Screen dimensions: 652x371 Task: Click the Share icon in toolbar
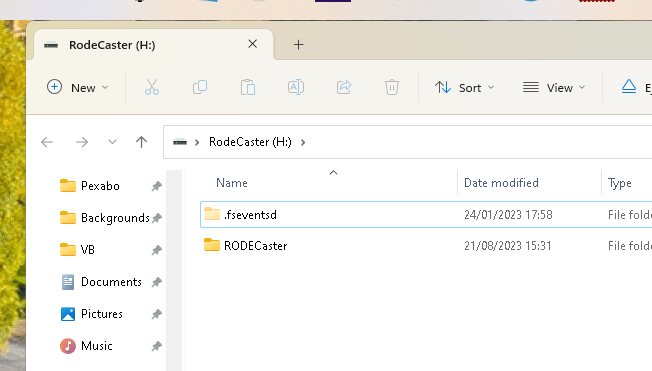point(344,87)
